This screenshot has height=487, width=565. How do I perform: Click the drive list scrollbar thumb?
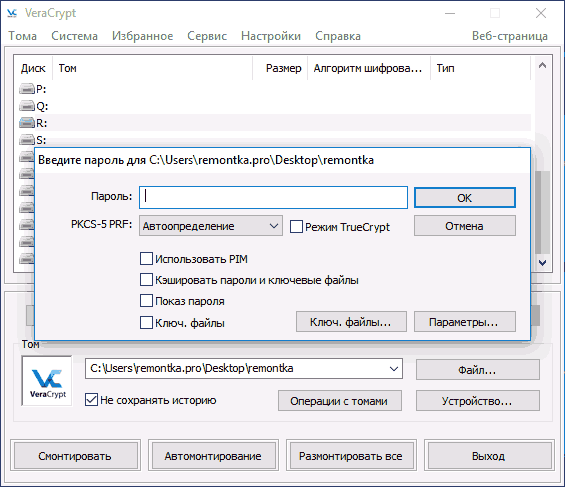[x=542, y=213]
